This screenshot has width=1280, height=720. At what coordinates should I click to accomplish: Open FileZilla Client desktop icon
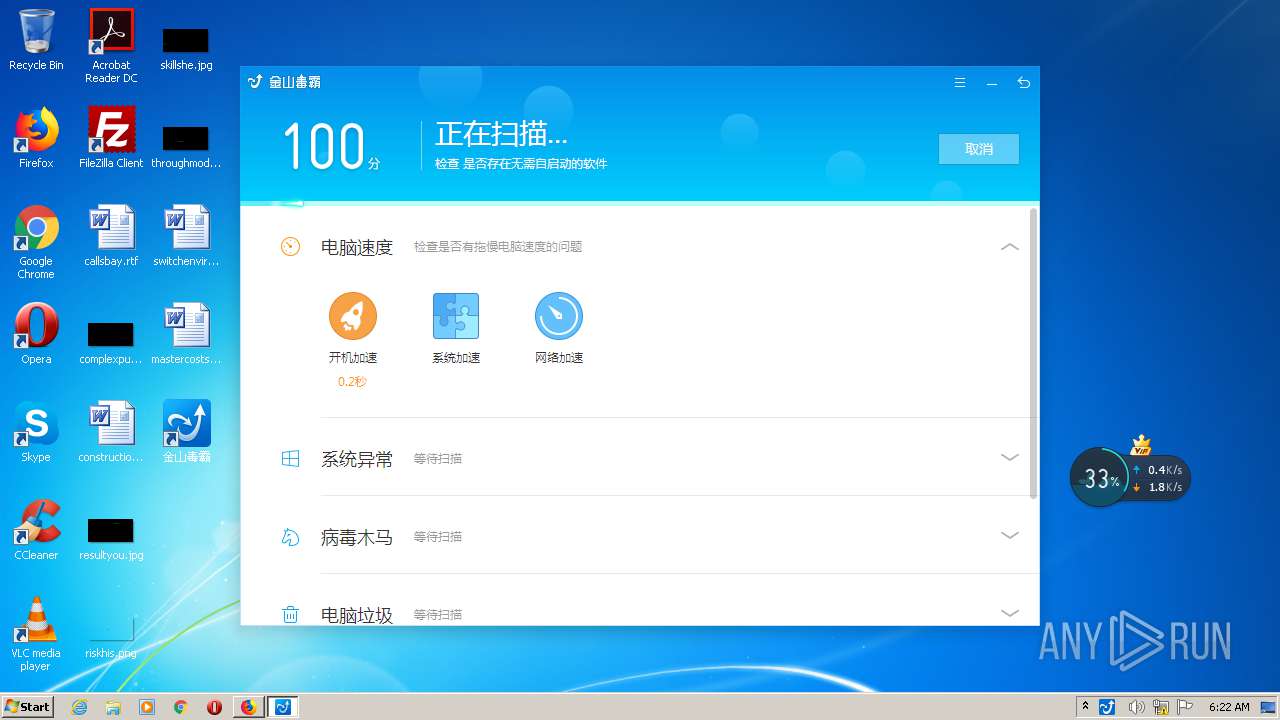coord(111,138)
